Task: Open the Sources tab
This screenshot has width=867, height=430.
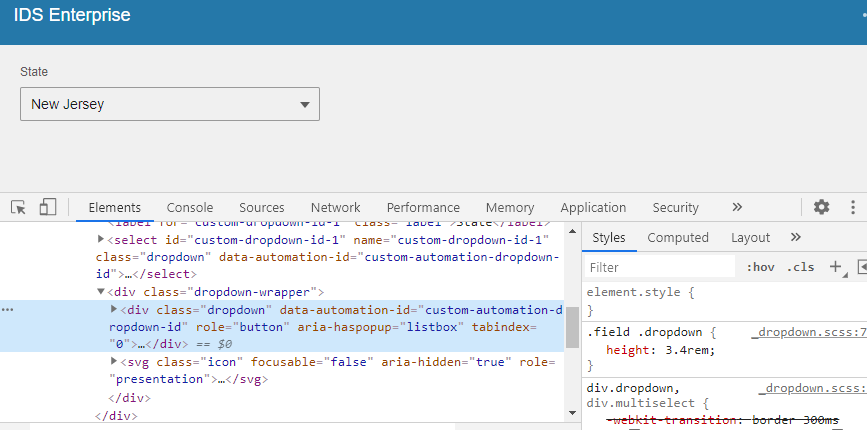Action: point(262,208)
